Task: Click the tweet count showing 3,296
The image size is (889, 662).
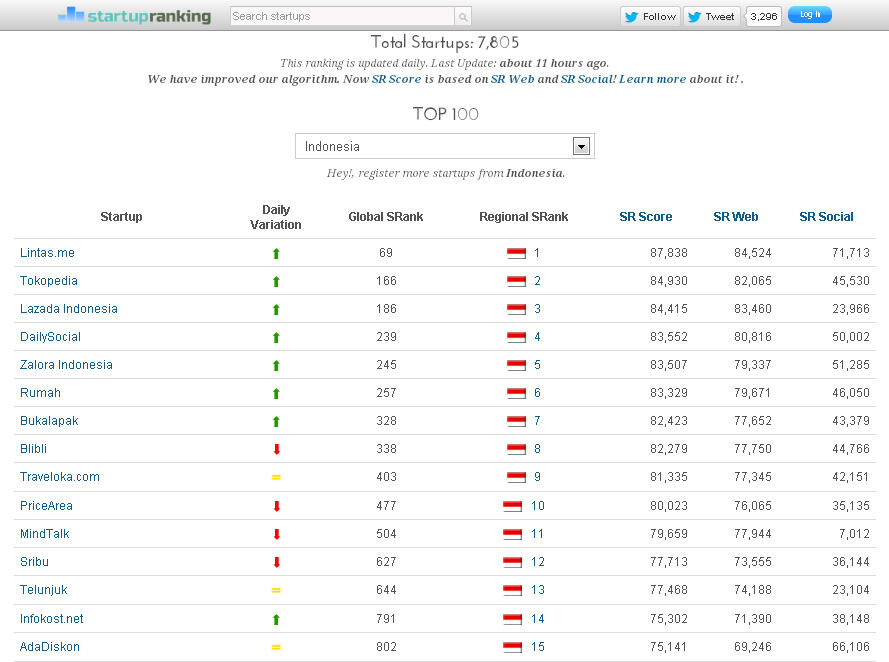Action: tap(763, 16)
